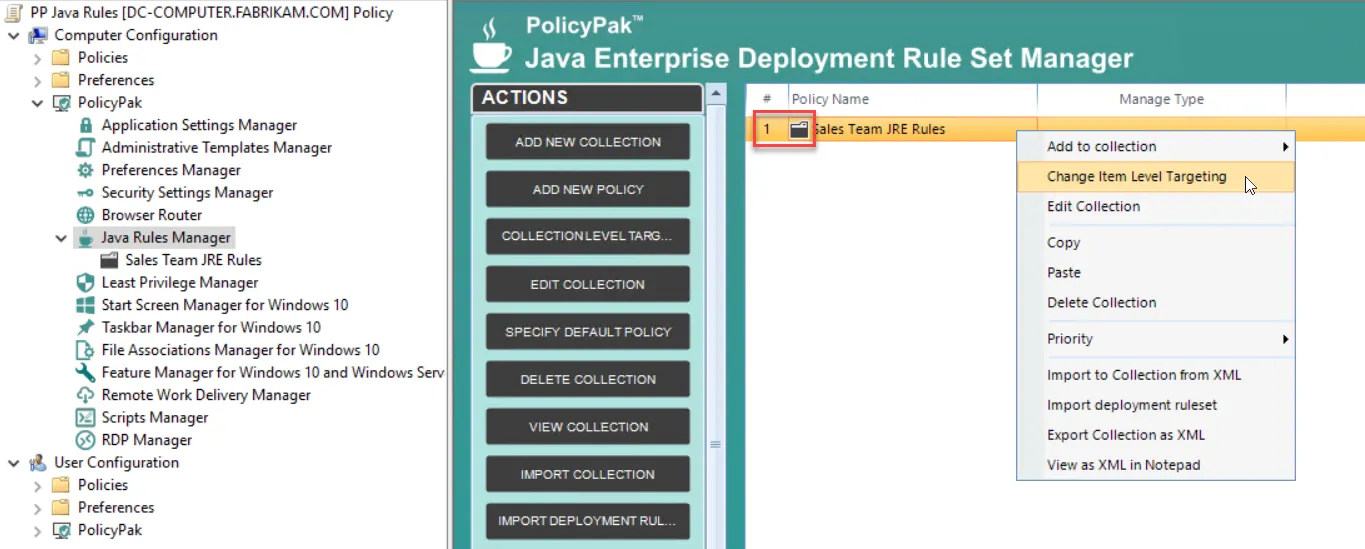The image size is (1365, 549).
Task: Collapse the PolicyPak node under Computer Configuration
Action: pyautogui.click(x=37, y=103)
